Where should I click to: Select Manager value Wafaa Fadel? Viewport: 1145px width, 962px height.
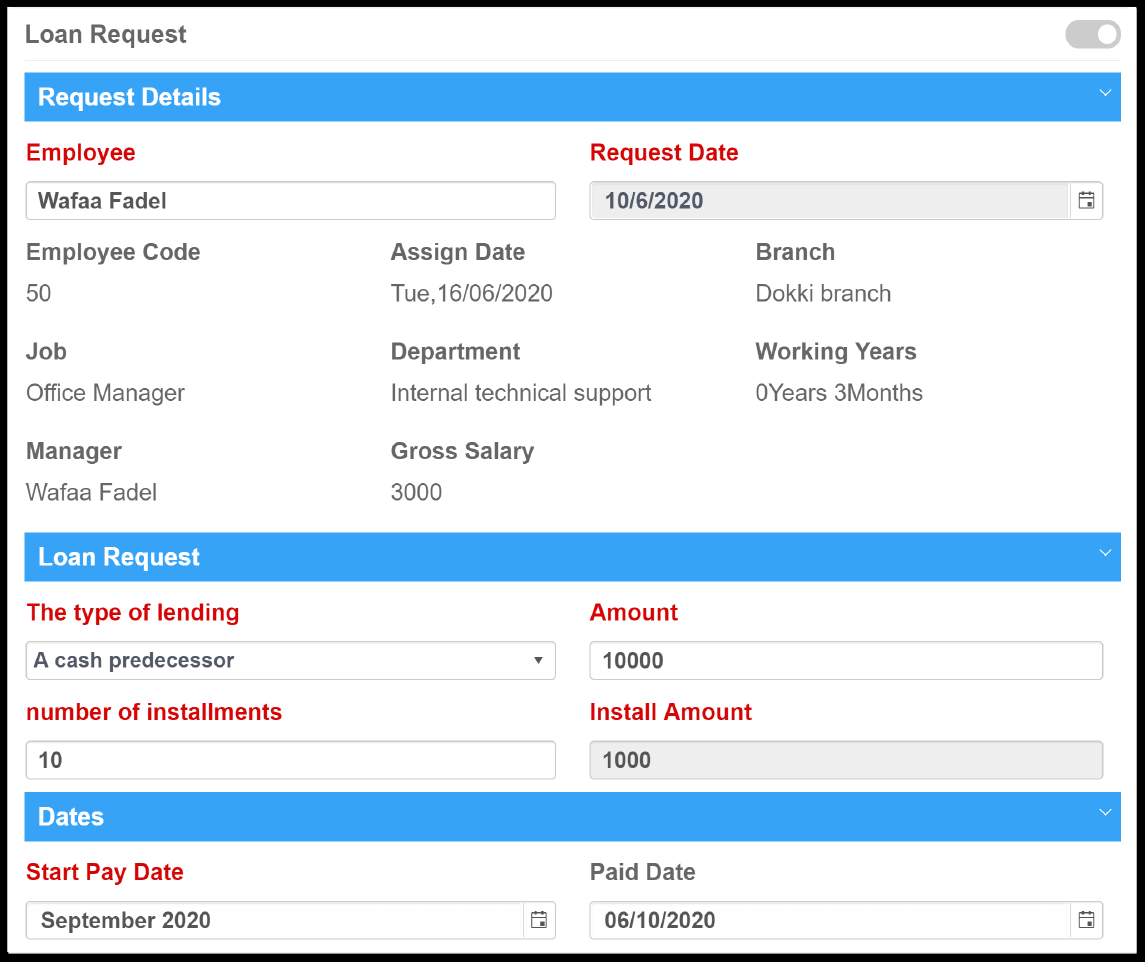91,492
